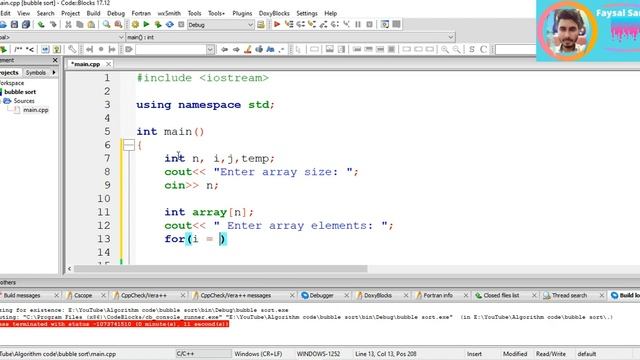Rebuild the project
The width and height of the screenshot is (640, 360).
(x=169, y=24)
